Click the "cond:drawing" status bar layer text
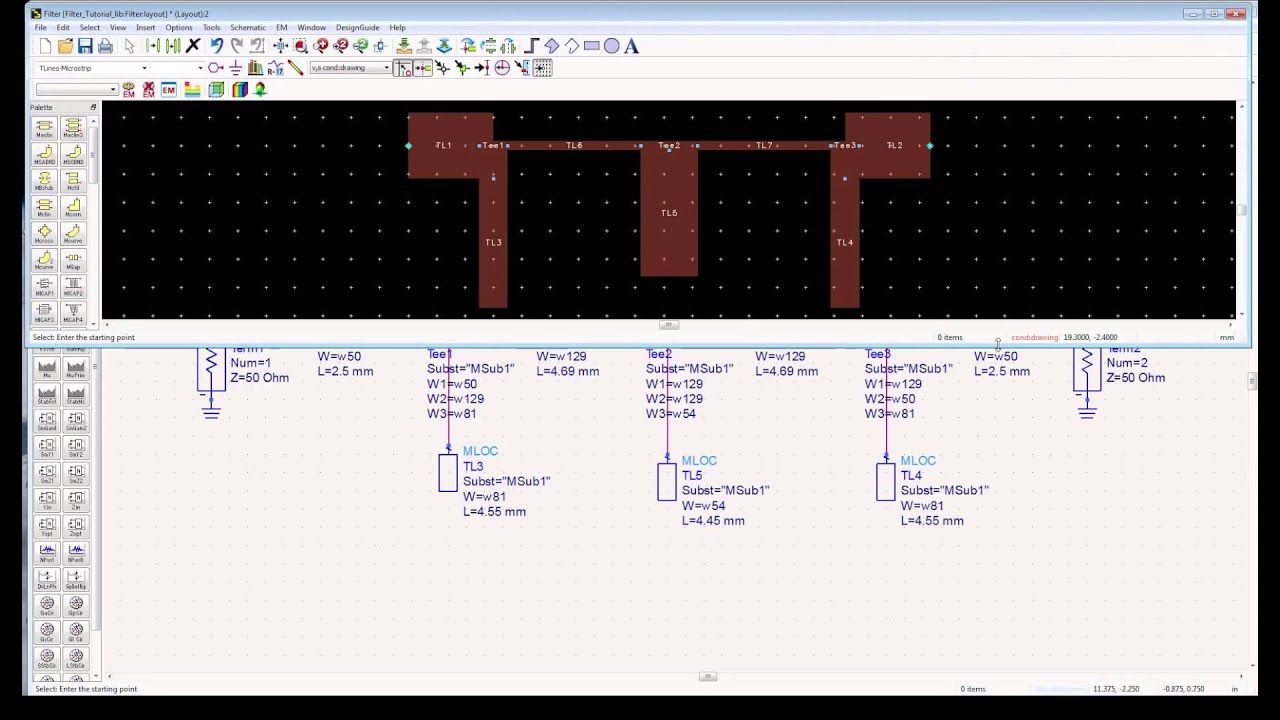This screenshot has height=720, width=1280. (x=1034, y=337)
